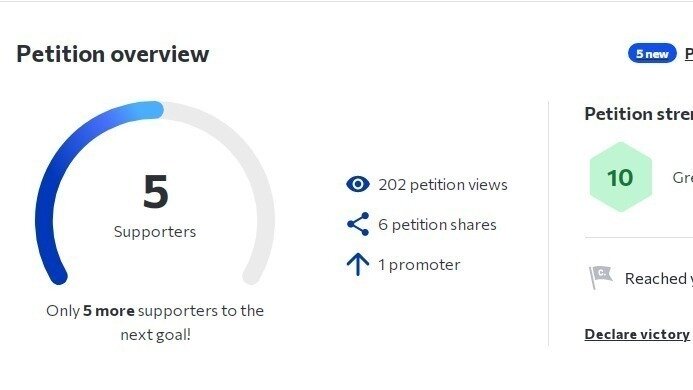The height and width of the screenshot is (390, 693).
Task: Click the 'Petition overview' heading
Action: pyautogui.click(x=113, y=54)
